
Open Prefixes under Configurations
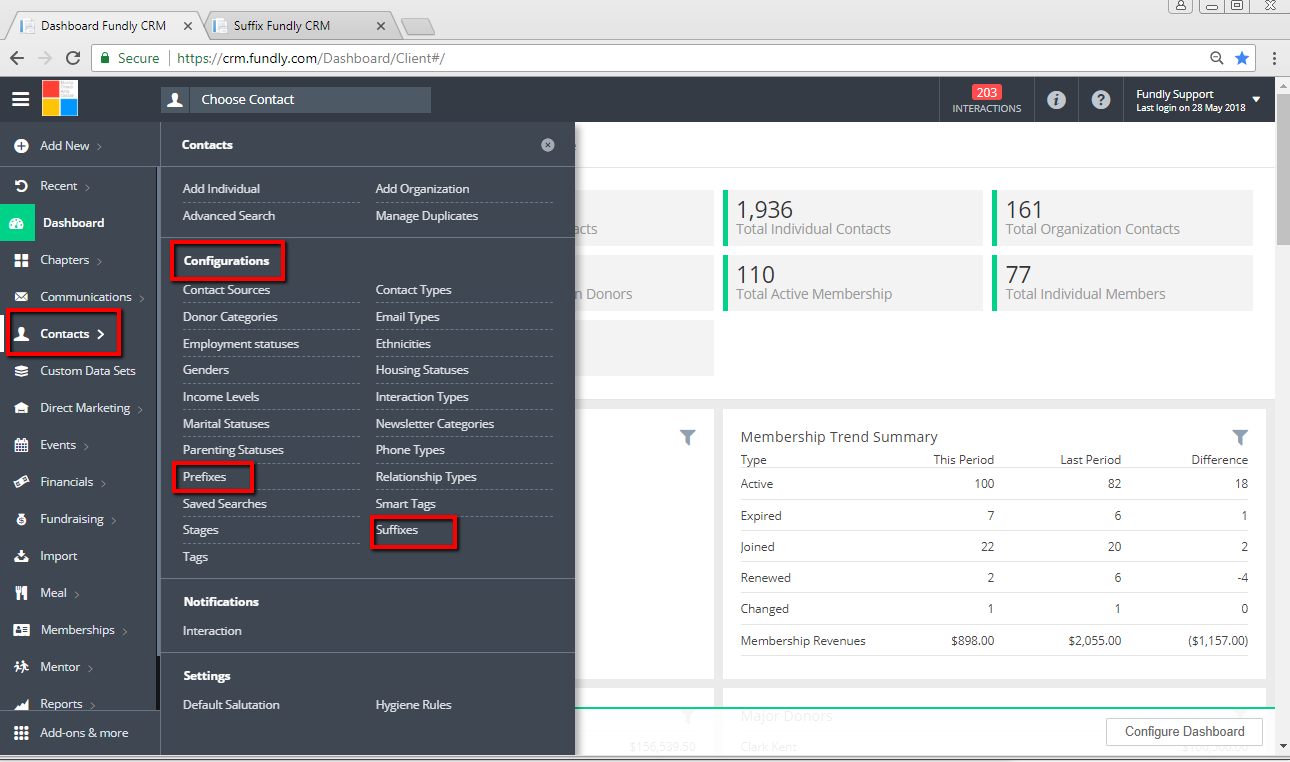205,477
